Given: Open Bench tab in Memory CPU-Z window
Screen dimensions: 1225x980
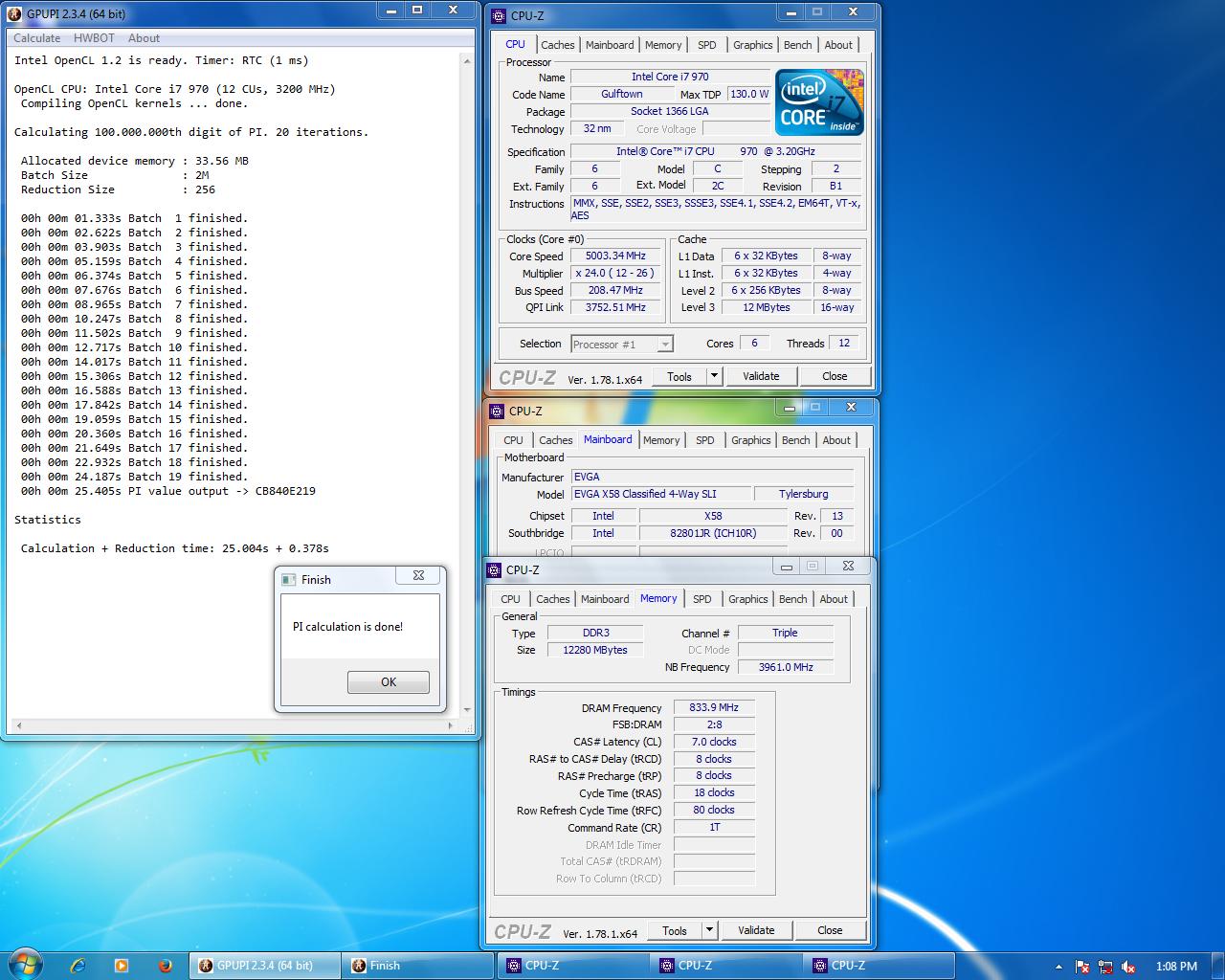Looking at the screenshot, I should pos(792,599).
